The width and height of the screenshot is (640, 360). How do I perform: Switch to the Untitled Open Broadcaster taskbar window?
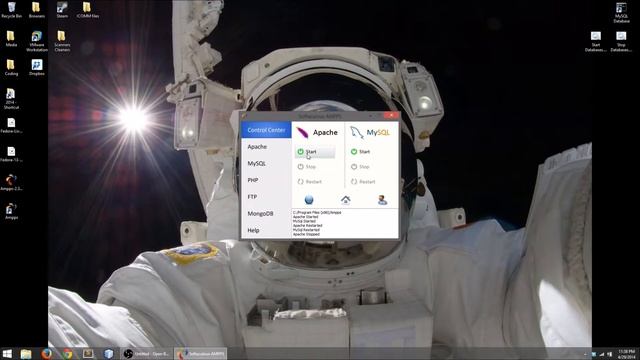pos(147,354)
